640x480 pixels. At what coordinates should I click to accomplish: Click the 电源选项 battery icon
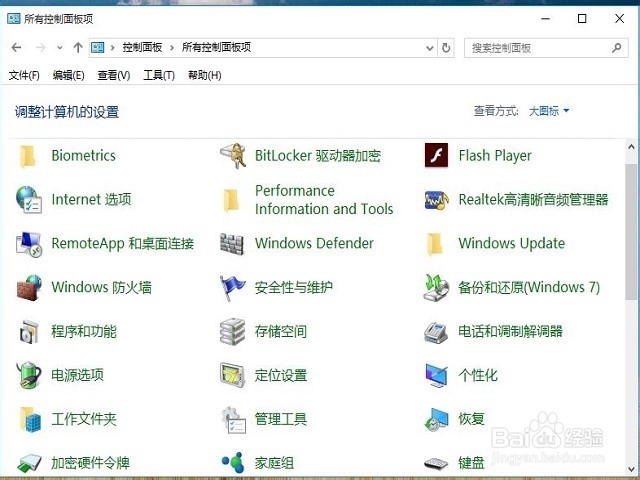pos(29,375)
